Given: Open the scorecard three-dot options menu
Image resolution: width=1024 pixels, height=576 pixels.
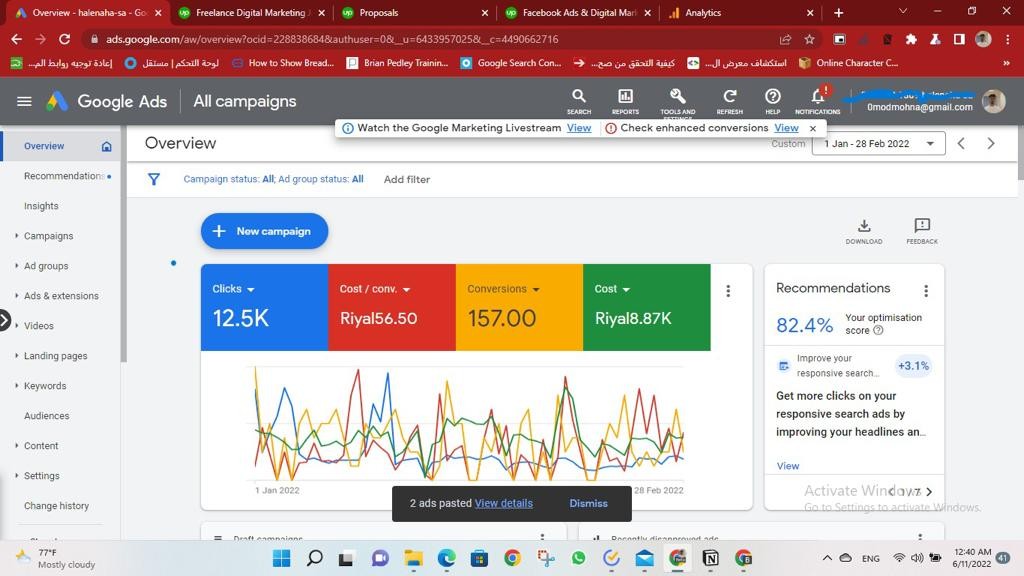Looking at the screenshot, I should pyautogui.click(x=728, y=291).
